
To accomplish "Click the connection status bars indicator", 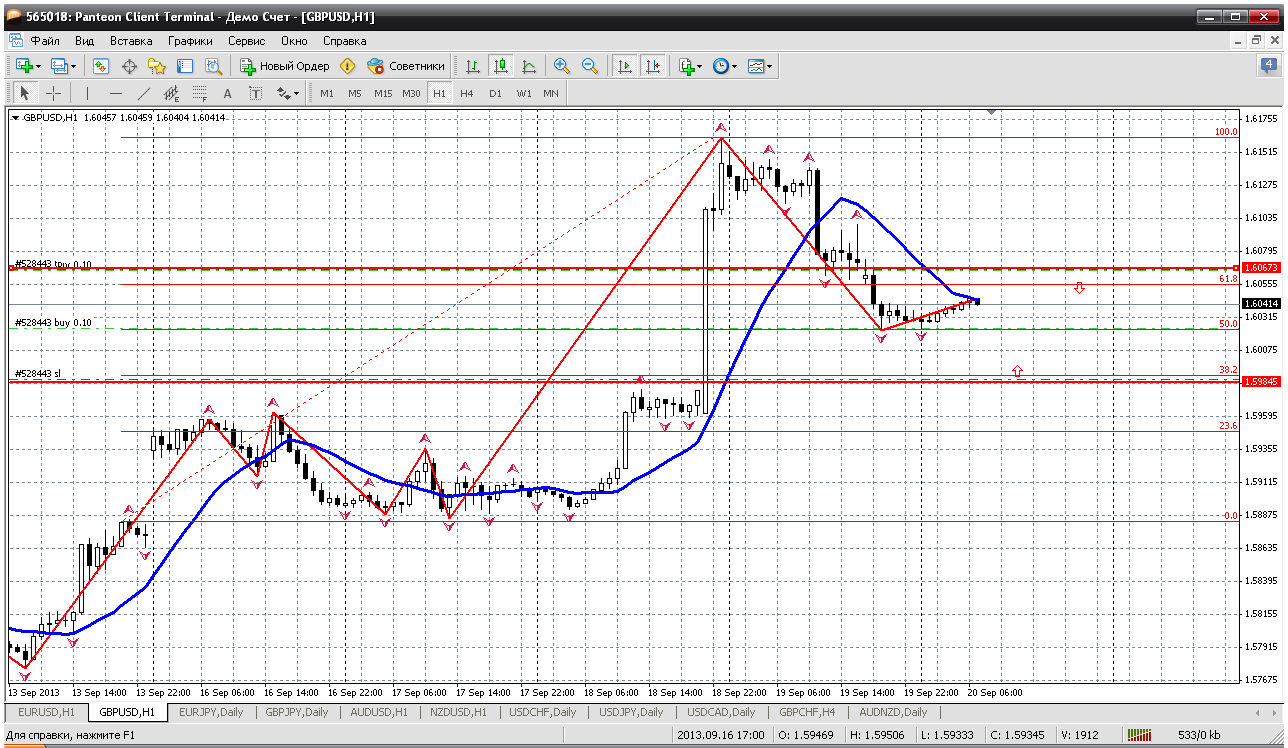I will [x=1142, y=735].
